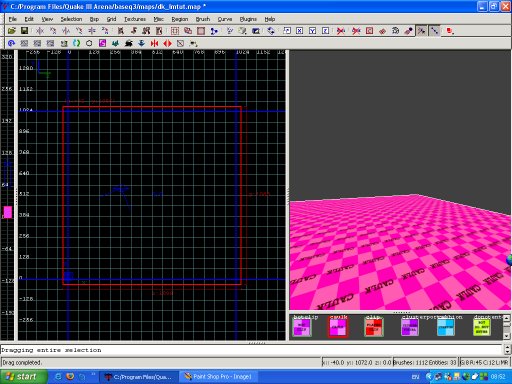This screenshot has width=512, height=384.
Task: Click the red square C toolbar icon
Action: coord(369,31)
